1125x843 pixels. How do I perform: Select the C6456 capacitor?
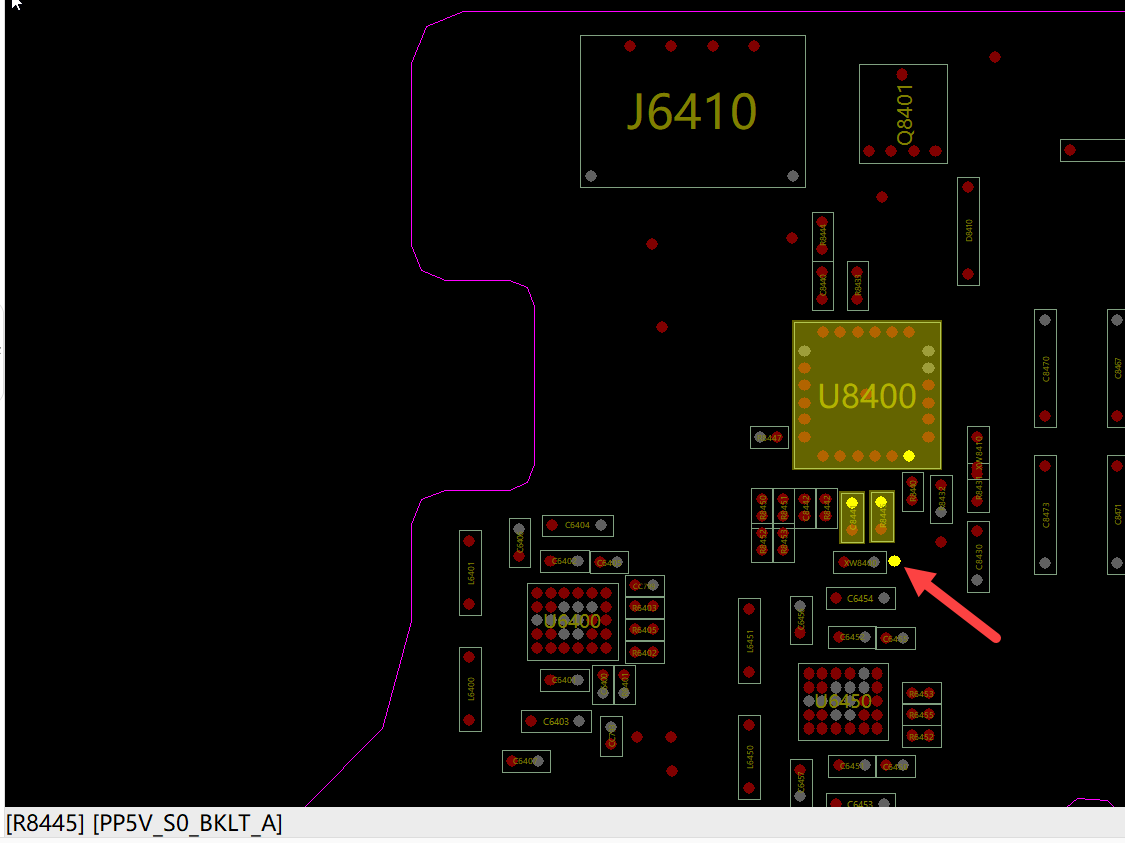pyautogui.click(x=801, y=620)
